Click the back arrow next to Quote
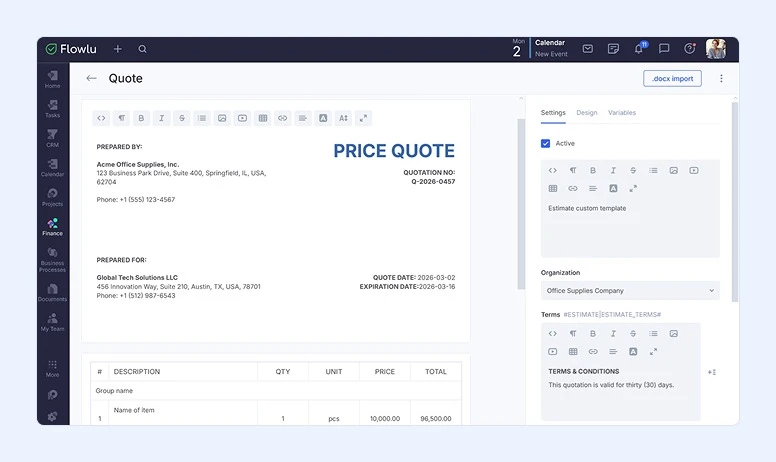The width and height of the screenshot is (776, 462). pos(92,78)
